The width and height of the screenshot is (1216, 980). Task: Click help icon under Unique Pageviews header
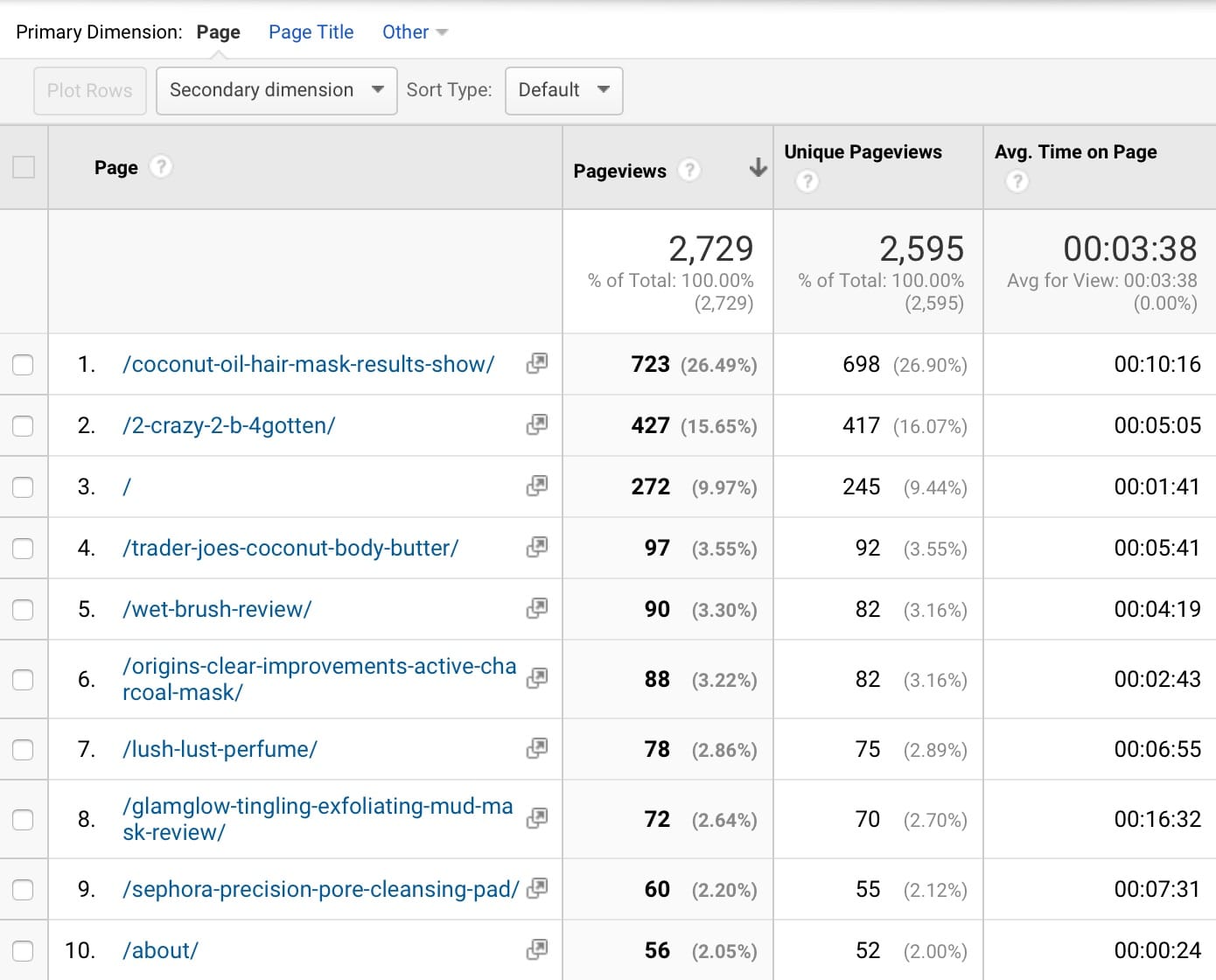(807, 181)
